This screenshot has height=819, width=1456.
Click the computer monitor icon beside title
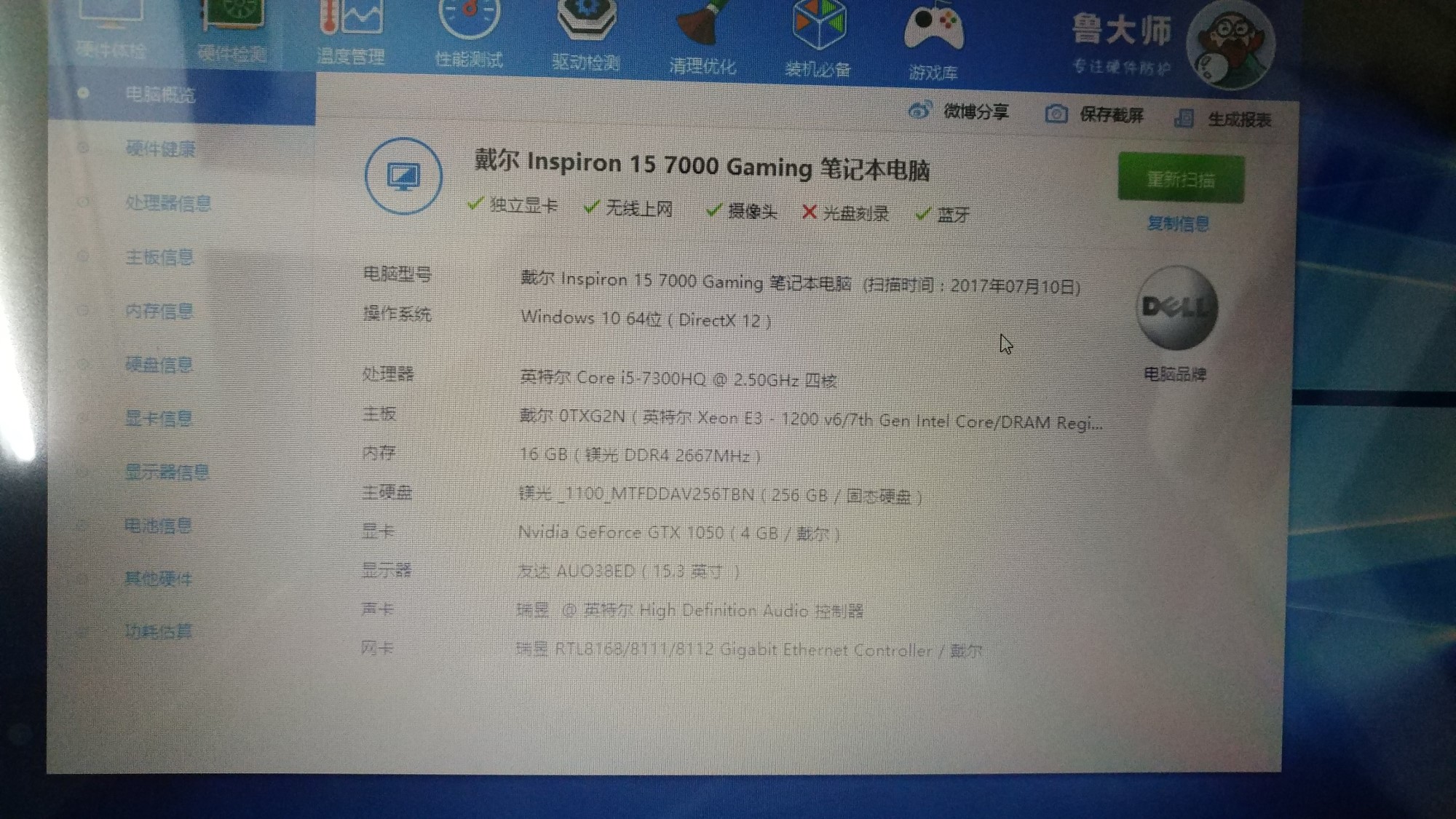click(403, 176)
